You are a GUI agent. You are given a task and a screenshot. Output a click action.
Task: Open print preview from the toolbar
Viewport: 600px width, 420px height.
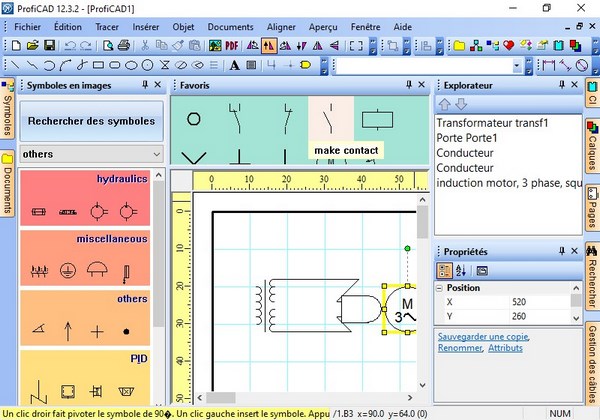[108, 46]
